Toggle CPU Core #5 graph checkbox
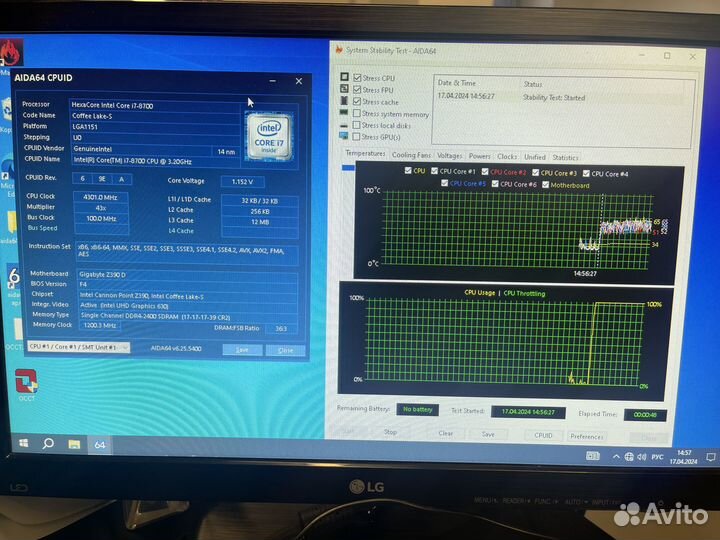Viewport: 720px width, 540px height. tap(444, 183)
